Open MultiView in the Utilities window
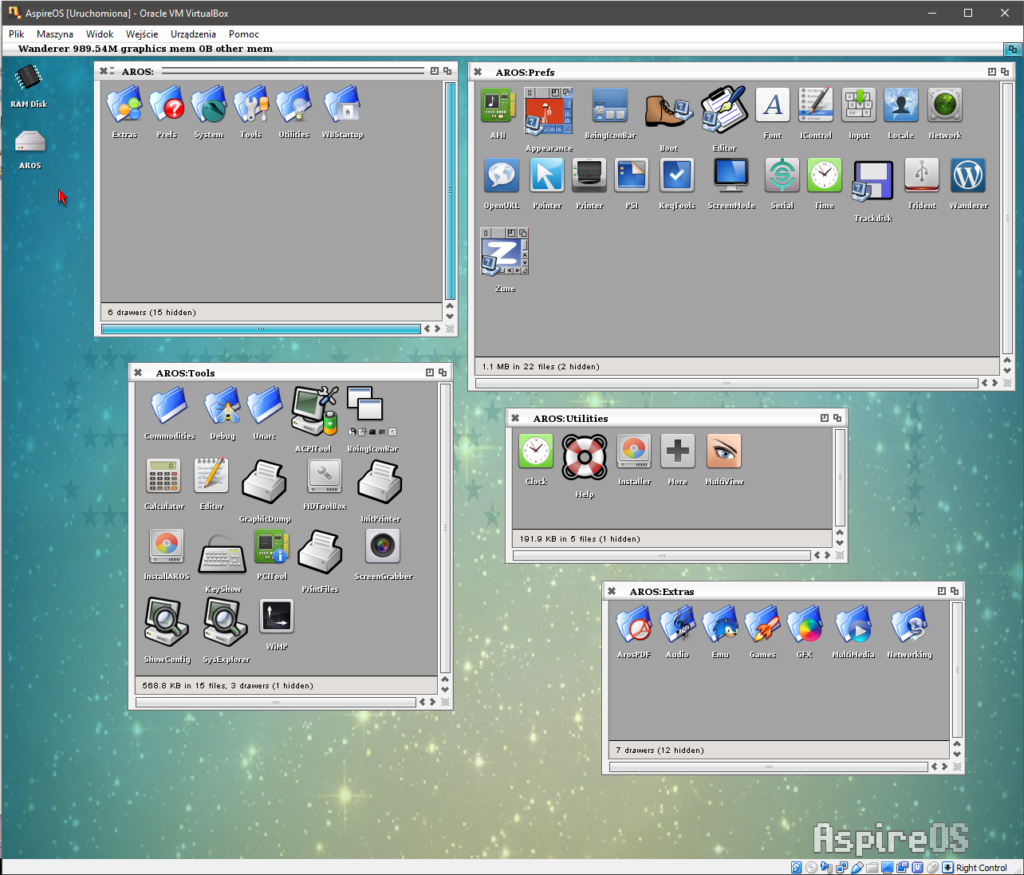Screen dimensions: 1024x875 pyautogui.click(x=723, y=453)
